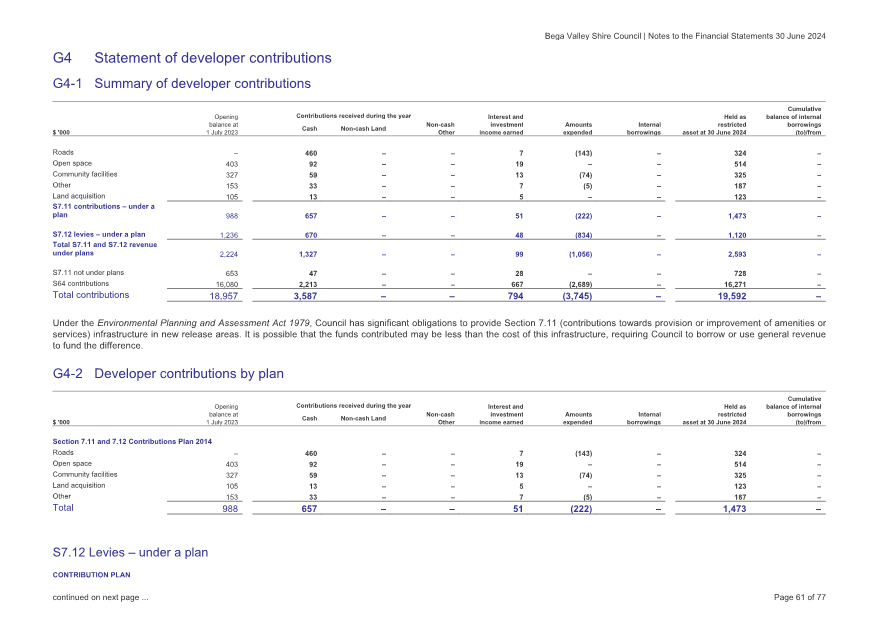Viewport: 877px width, 622px height.
Task: Select total restricted asset value 19,592
Action: pyautogui.click(x=732, y=296)
